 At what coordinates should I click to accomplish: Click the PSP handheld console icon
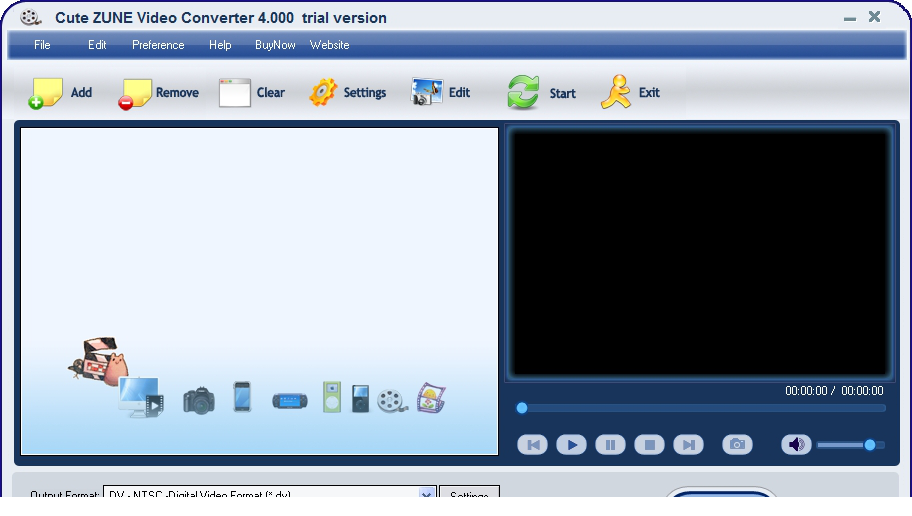(x=290, y=401)
